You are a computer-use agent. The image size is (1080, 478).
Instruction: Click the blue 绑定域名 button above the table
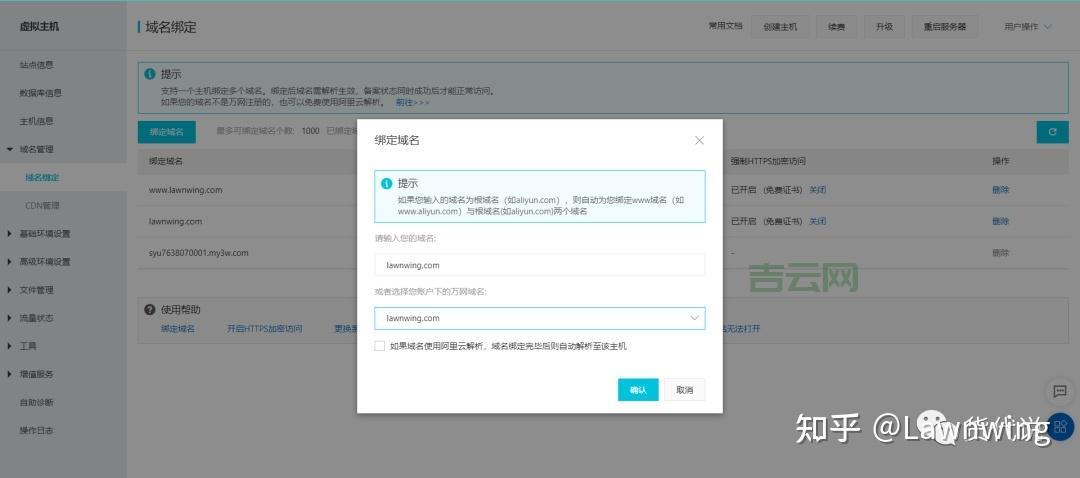click(167, 132)
